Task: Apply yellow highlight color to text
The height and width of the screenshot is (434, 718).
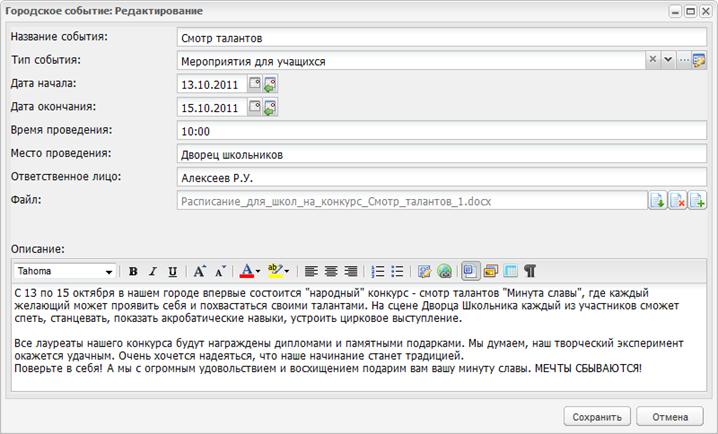Action: click(275, 271)
